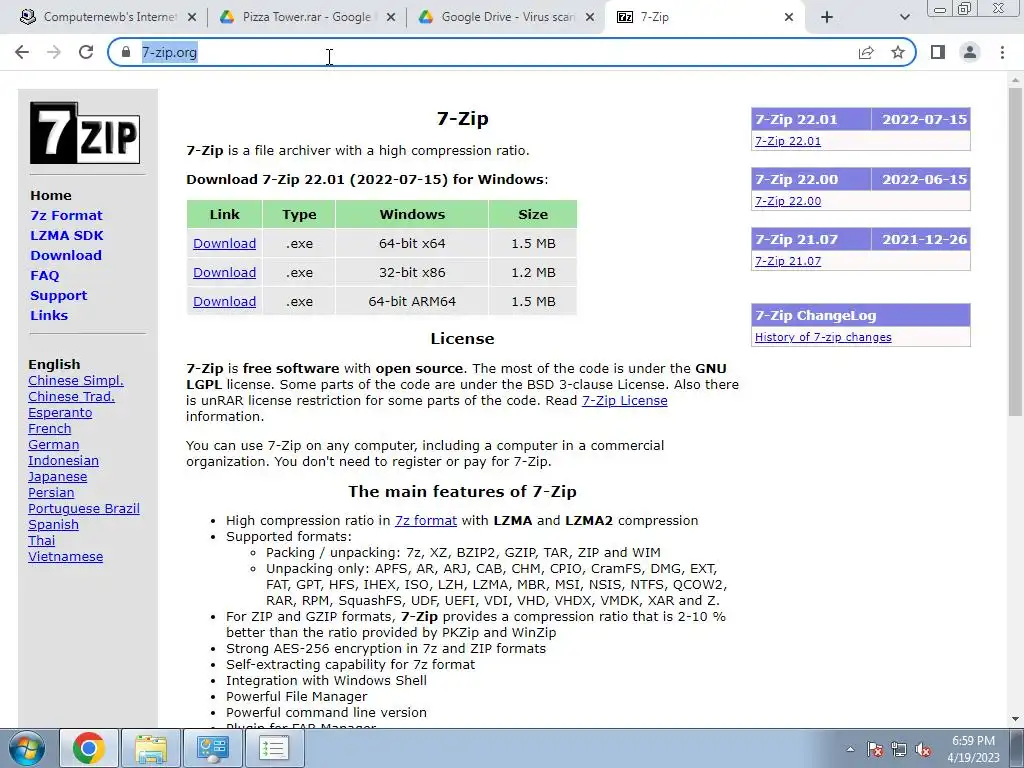The height and width of the screenshot is (768, 1024).
Task: Show hidden tray icons arrow
Action: point(850,749)
